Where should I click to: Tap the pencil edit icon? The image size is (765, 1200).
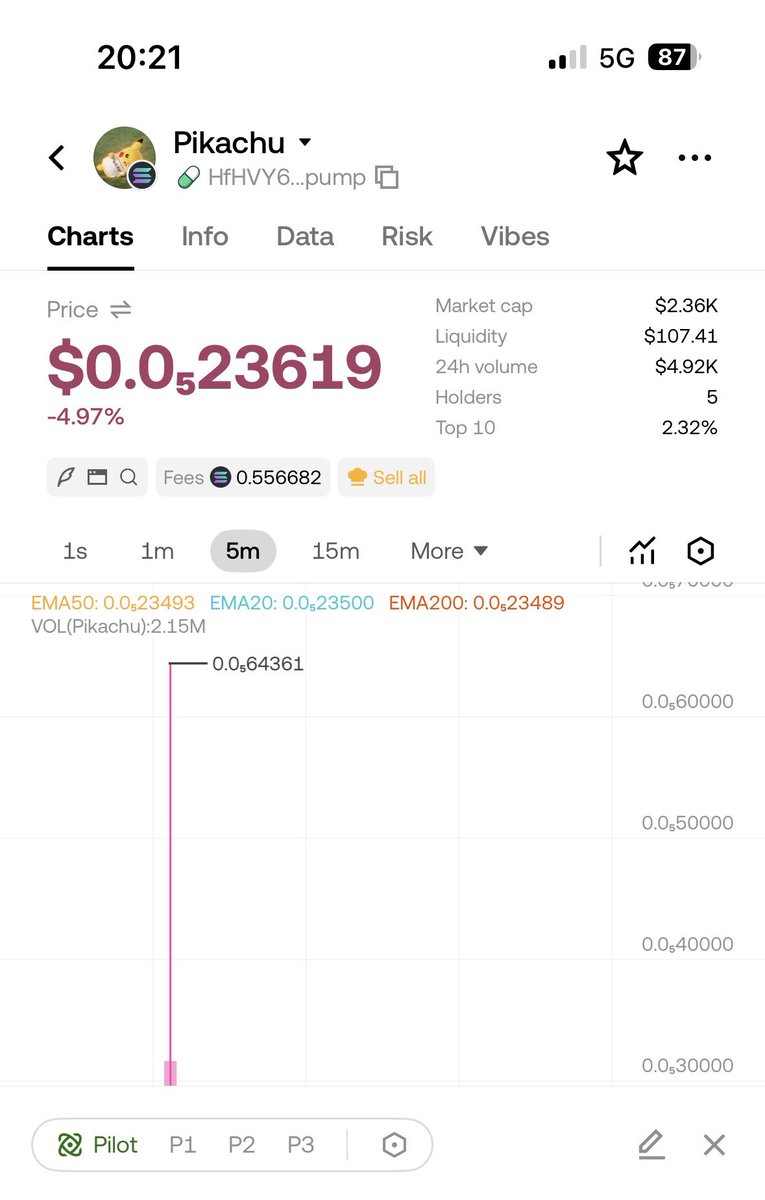[651, 1145]
